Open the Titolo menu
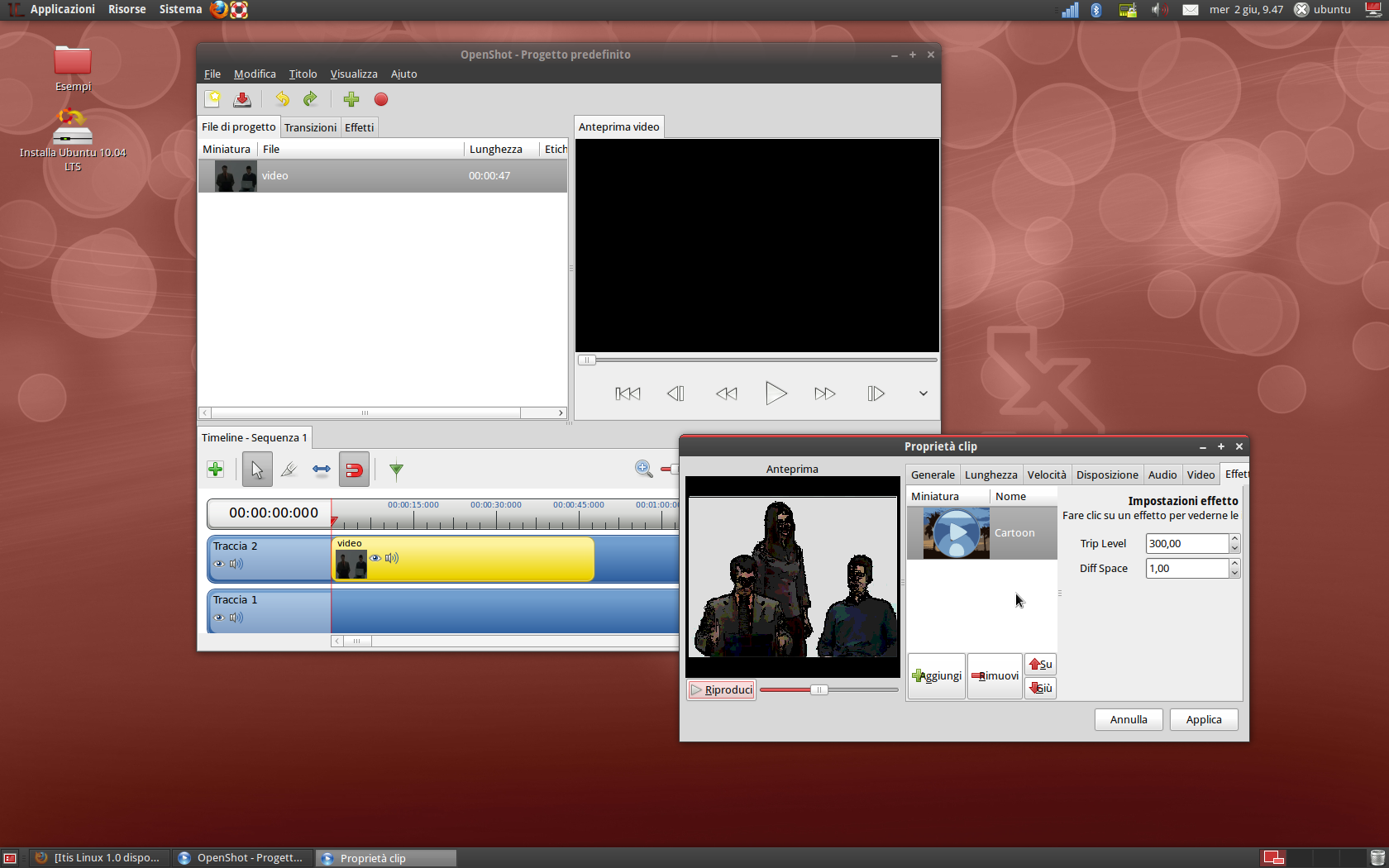 pyautogui.click(x=303, y=74)
